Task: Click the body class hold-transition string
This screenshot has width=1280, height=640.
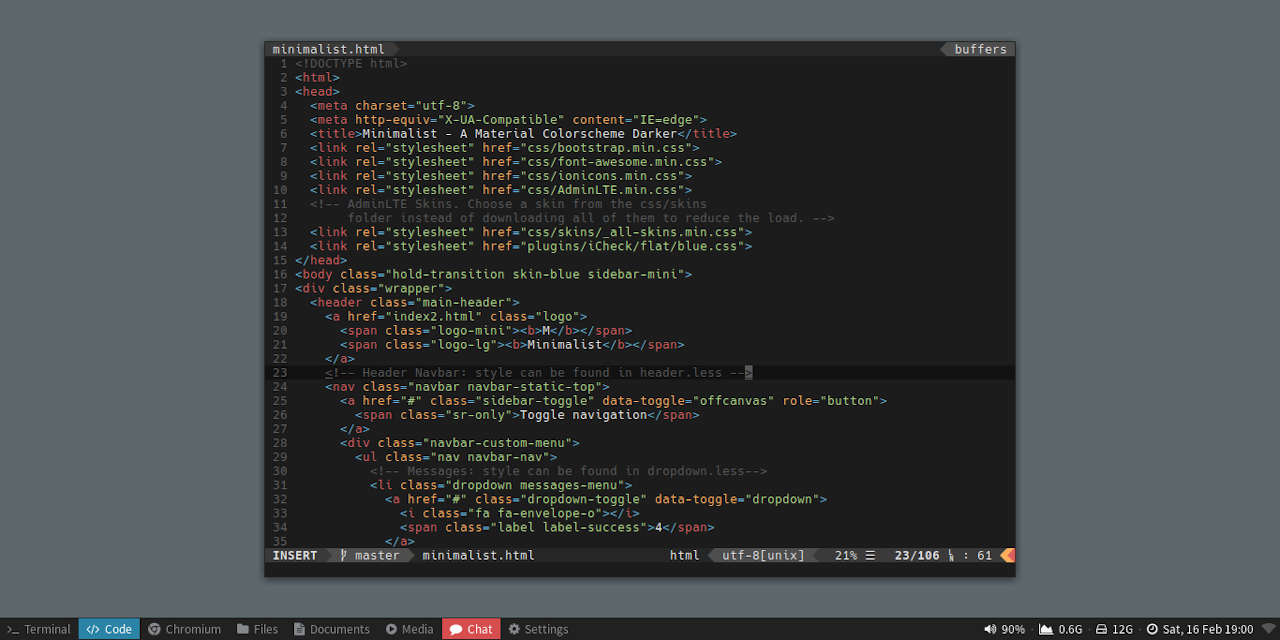Action: coord(534,273)
